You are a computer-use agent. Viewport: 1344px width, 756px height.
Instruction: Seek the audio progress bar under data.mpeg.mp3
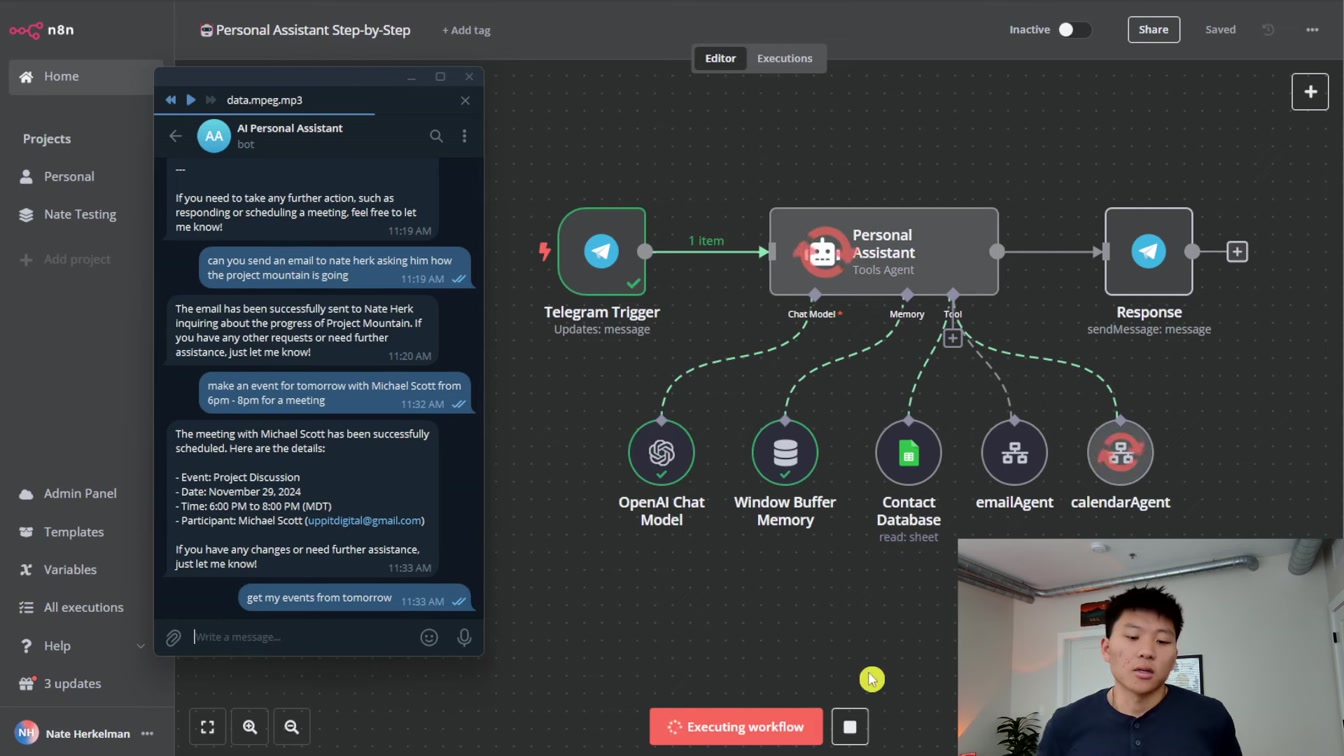[x=318, y=114]
